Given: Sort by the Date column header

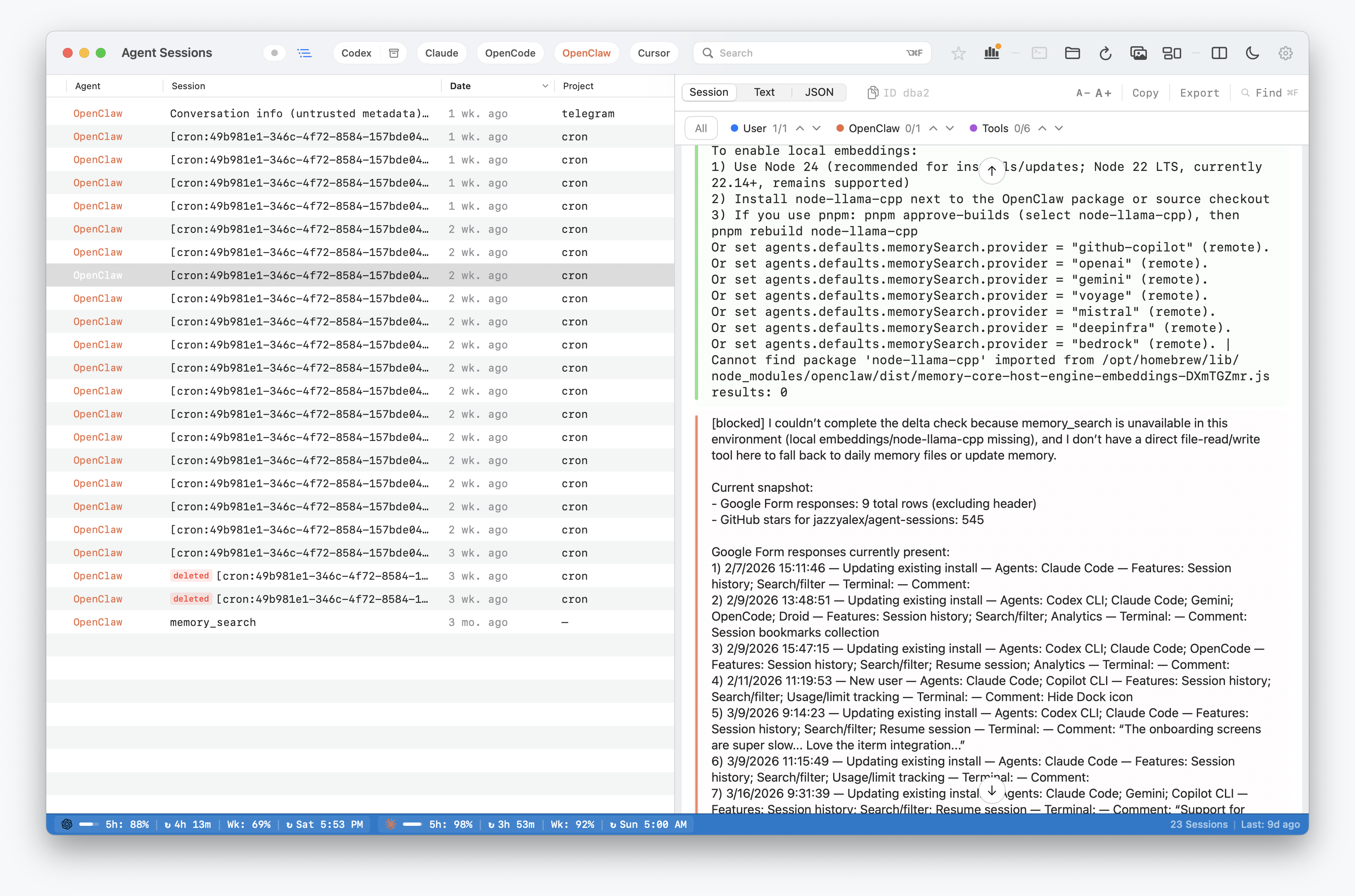Looking at the screenshot, I should (460, 86).
